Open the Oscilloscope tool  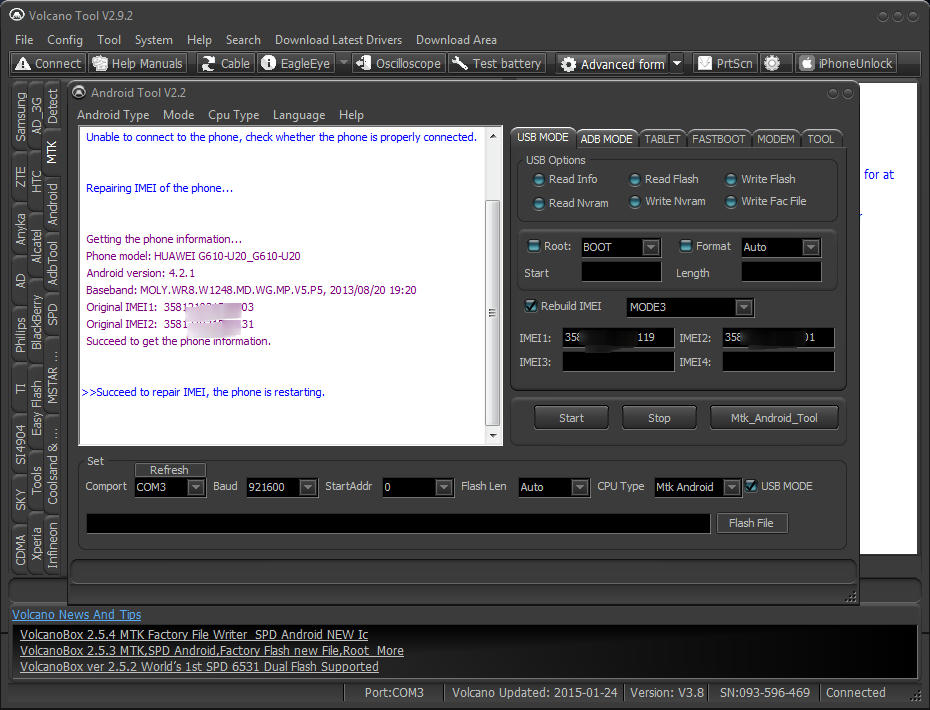(x=399, y=63)
